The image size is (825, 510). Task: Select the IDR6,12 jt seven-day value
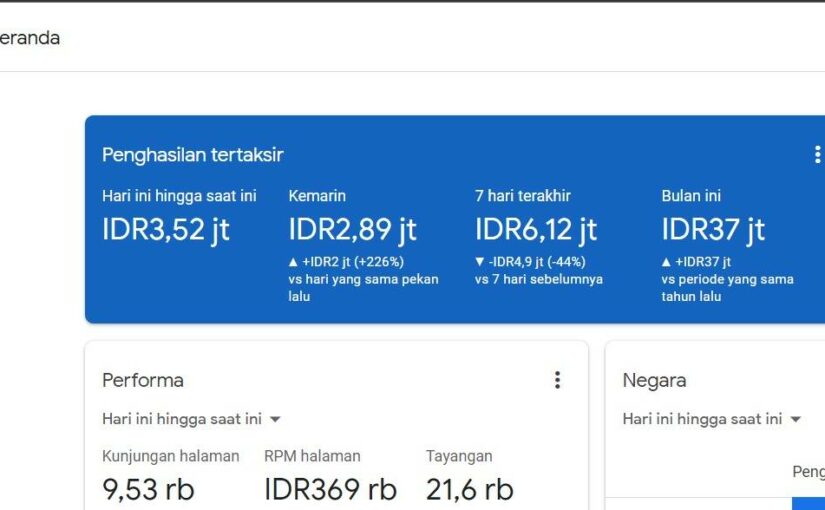tap(536, 229)
